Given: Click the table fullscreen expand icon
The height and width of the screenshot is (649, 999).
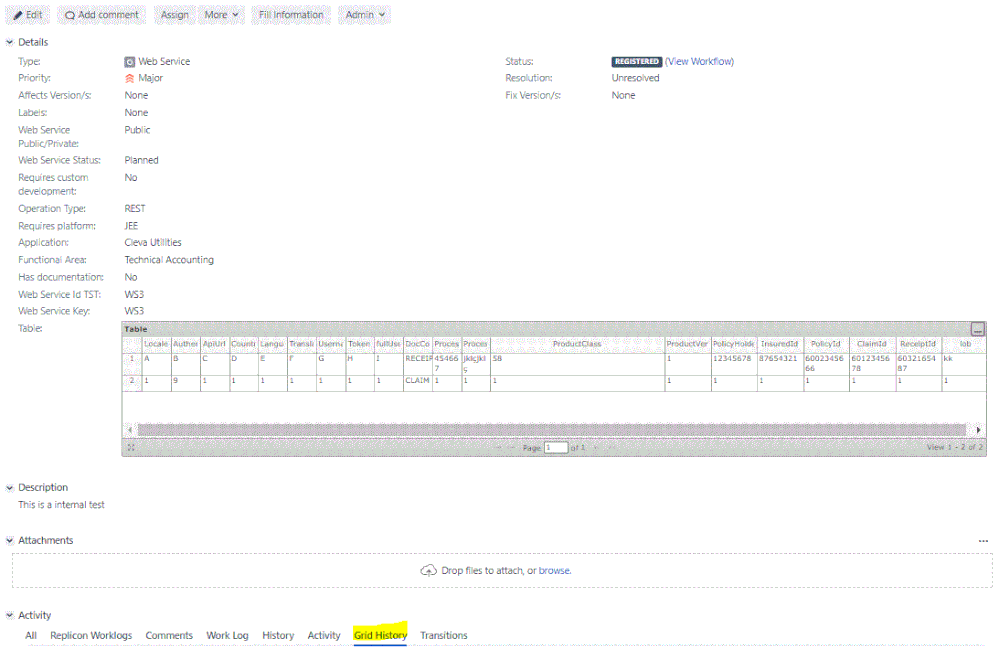Looking at the screenshot, I should [x=131, y=448].
